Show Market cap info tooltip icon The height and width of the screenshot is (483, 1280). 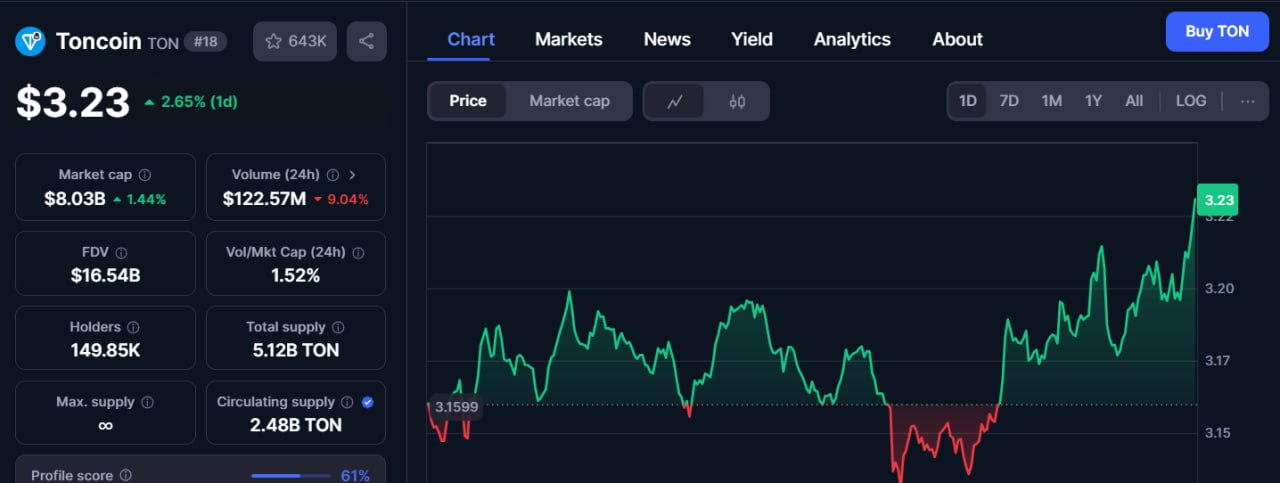(145, 175)
